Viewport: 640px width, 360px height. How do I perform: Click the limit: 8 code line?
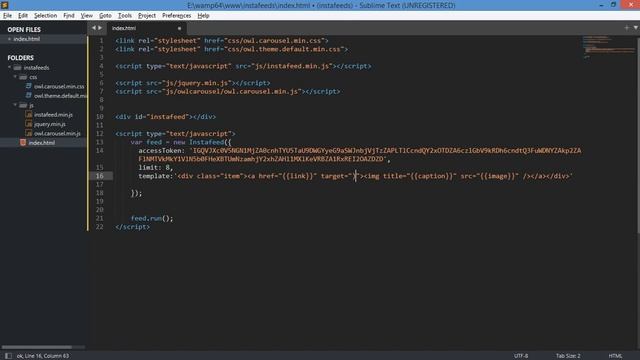156,167
